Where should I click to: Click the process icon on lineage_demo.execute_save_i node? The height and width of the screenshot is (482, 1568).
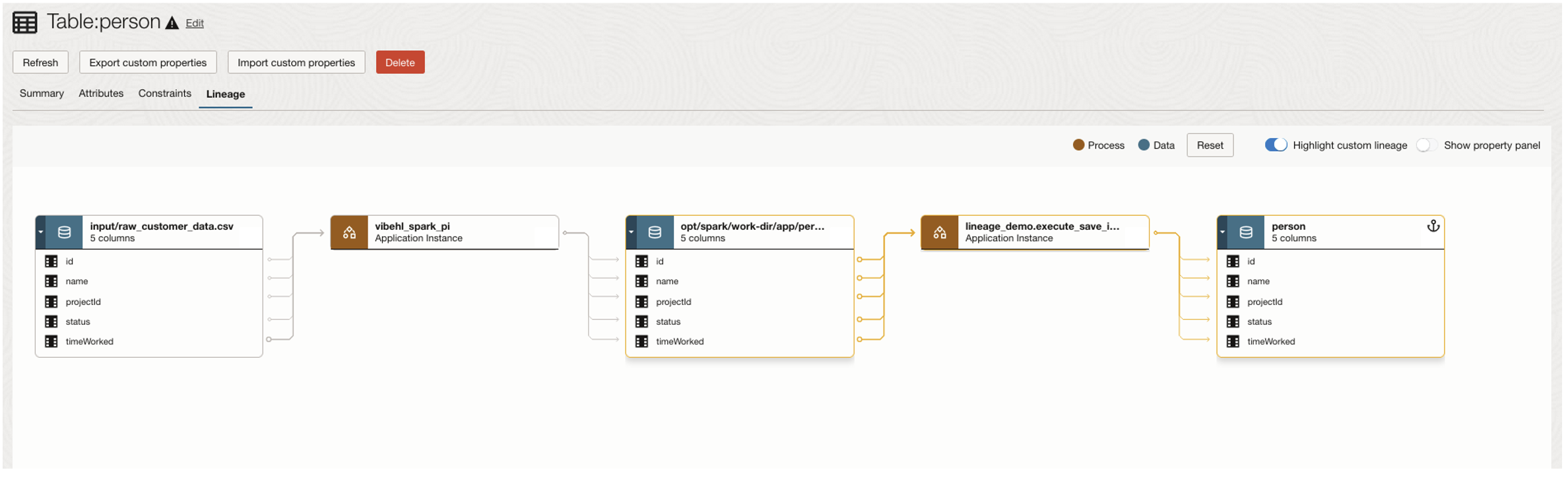[x=940, y=232]
